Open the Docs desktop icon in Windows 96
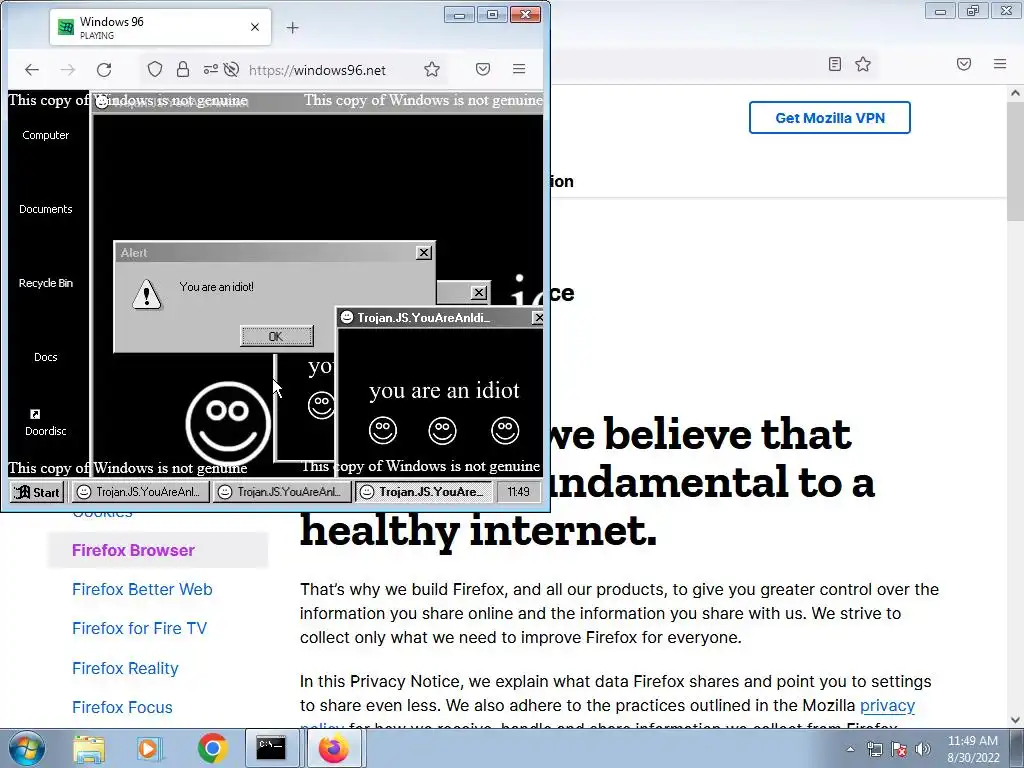The image size is (1024, 768). [46, 357]
